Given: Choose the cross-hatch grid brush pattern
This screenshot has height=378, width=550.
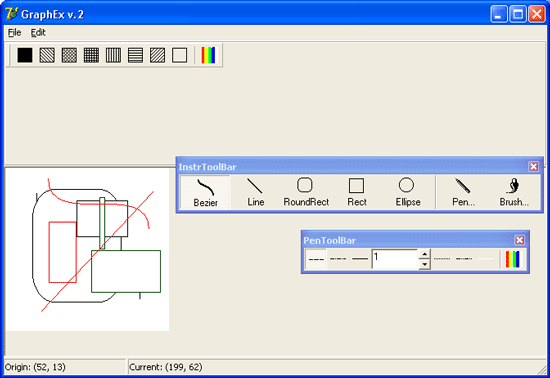Looking at the screenshot, I should pyautogui.click(x=91, y=55).
